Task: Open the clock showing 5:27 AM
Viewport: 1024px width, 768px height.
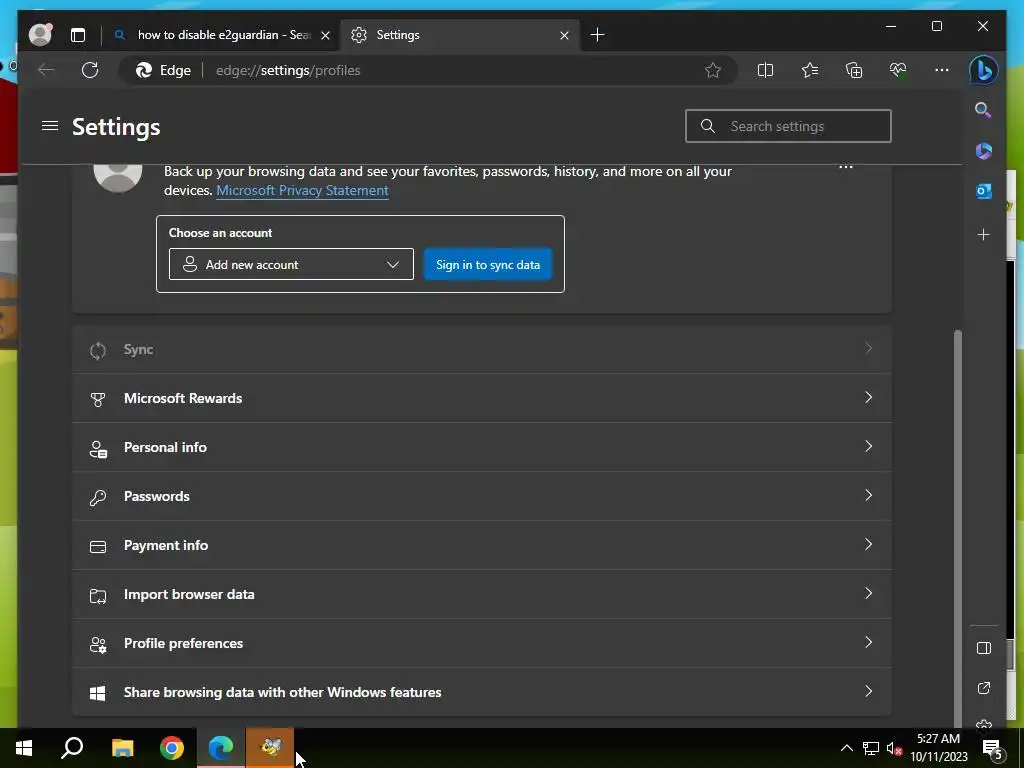Action: tap(938, 748)
